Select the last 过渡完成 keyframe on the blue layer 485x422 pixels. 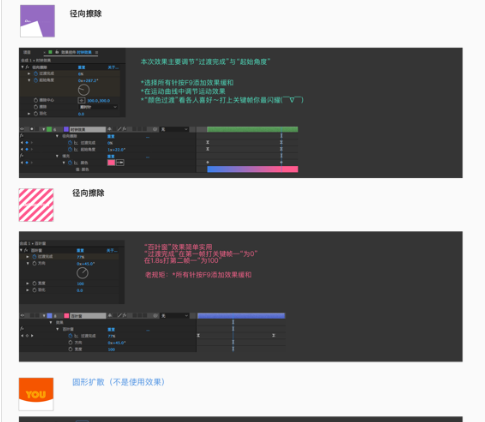(273, 335)
